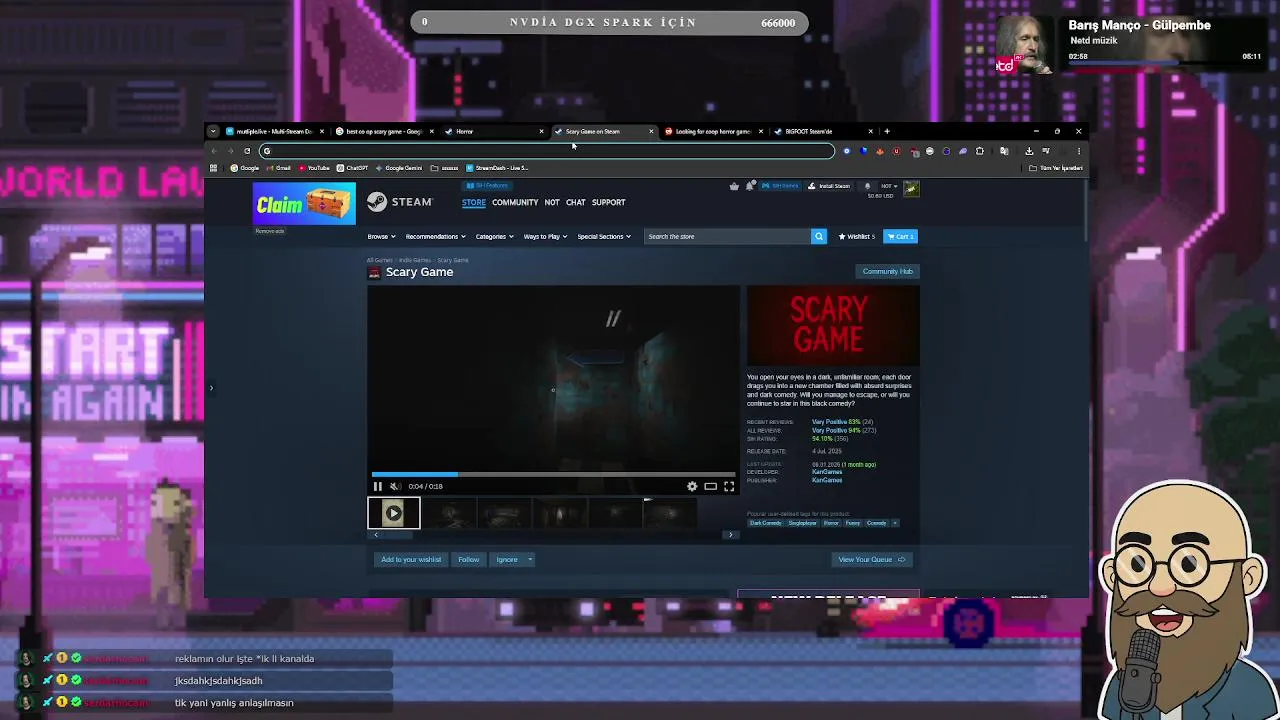This screenshot has height=720, width=1280.
Task: Expand the Special Sections dropdown
Action: (604, 236)
